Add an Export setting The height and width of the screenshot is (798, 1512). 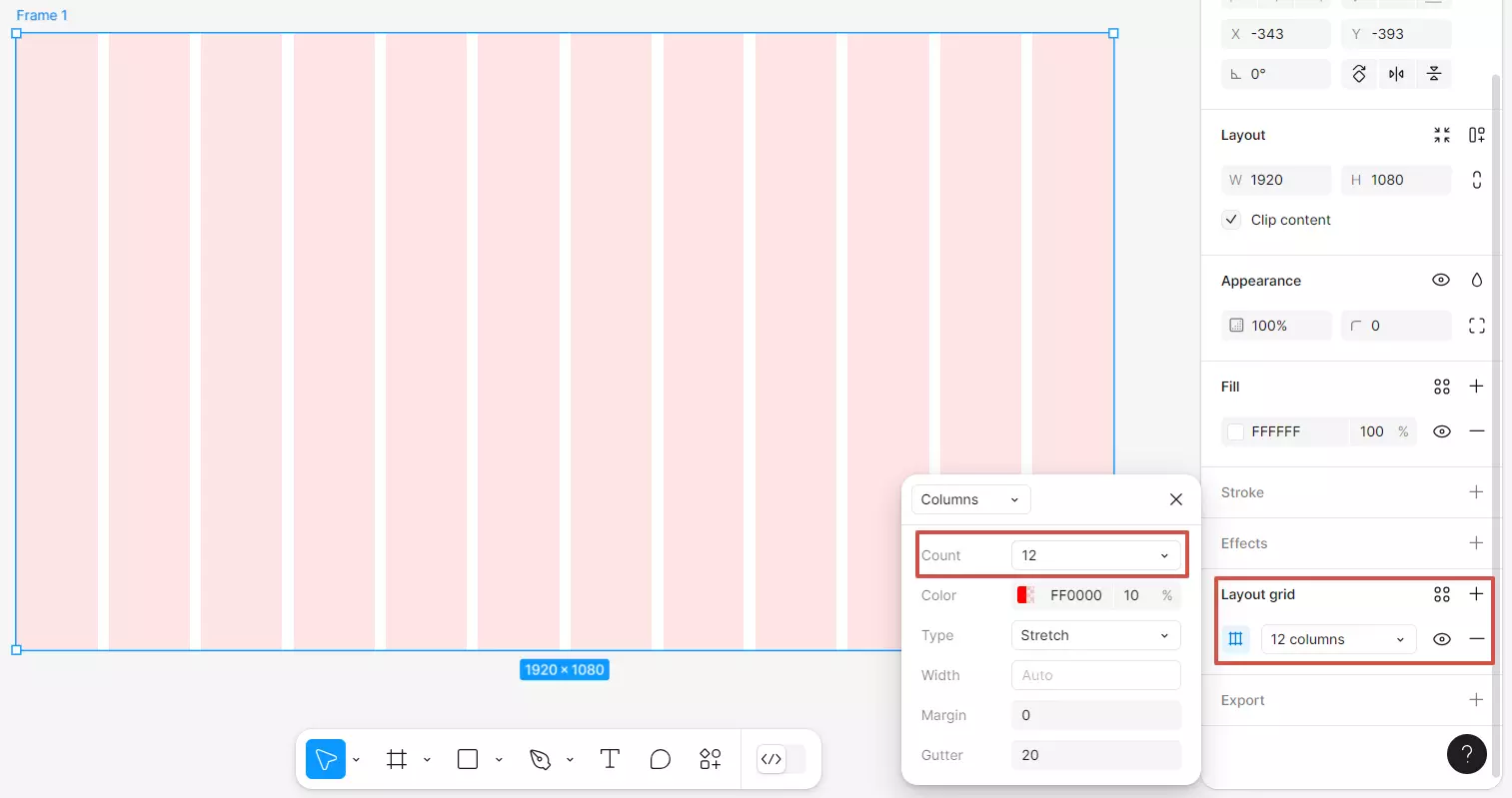click(1476, 700)
